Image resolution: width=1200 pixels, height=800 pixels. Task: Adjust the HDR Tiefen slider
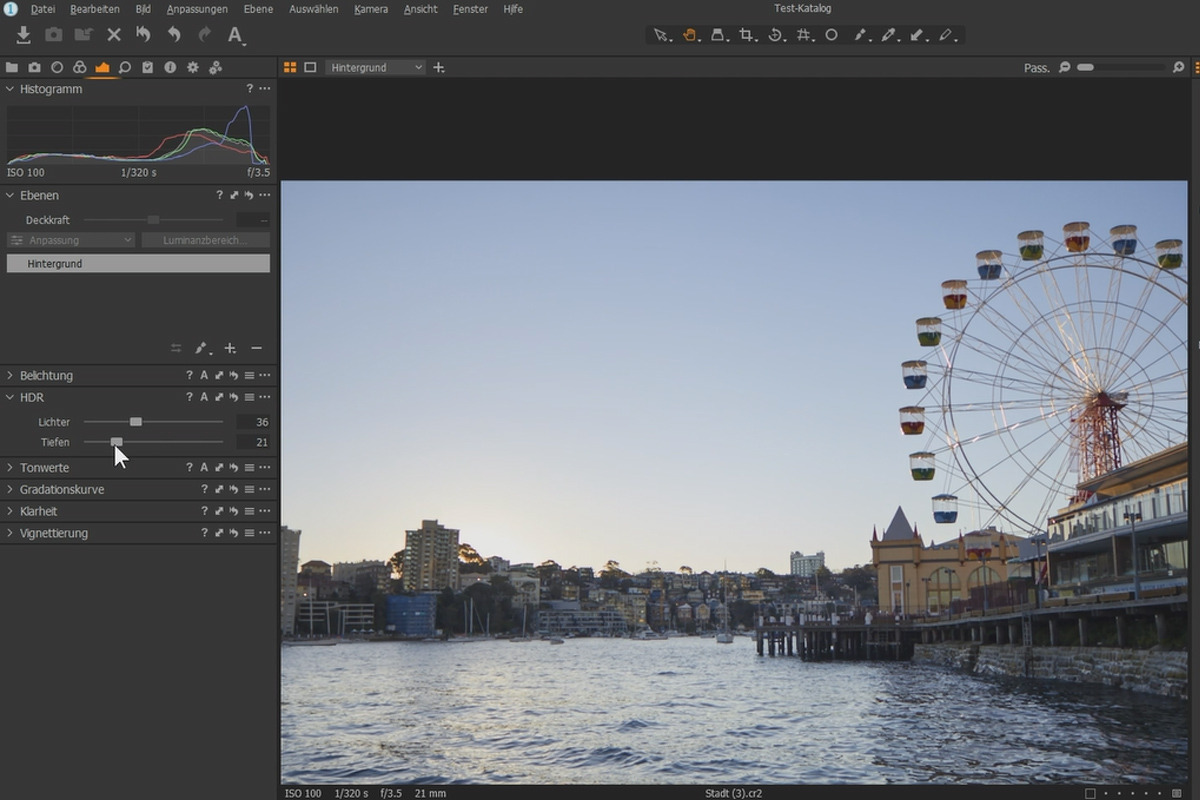pos(117,442)
